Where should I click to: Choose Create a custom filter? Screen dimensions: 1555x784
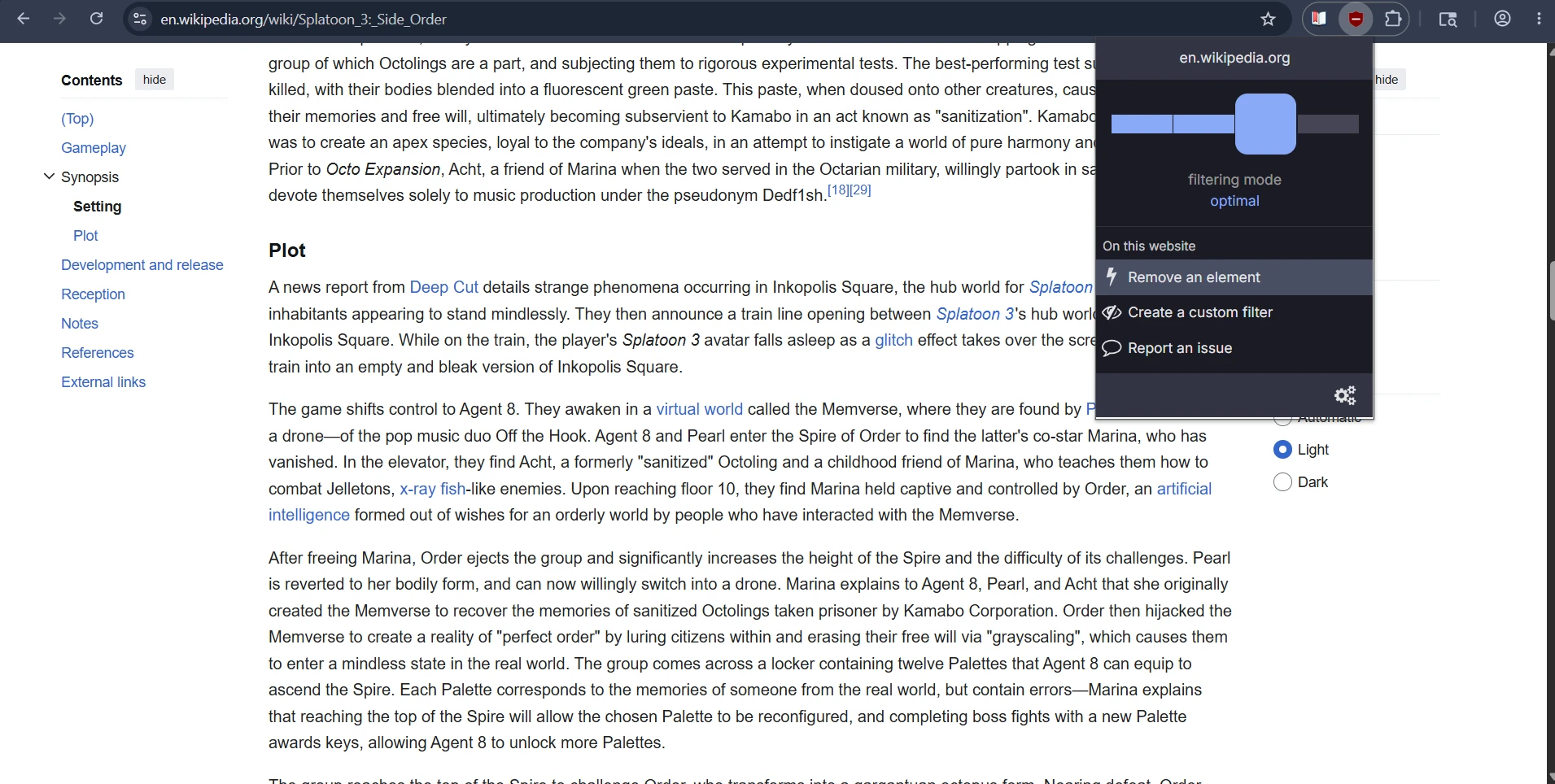click(1234, 312)
